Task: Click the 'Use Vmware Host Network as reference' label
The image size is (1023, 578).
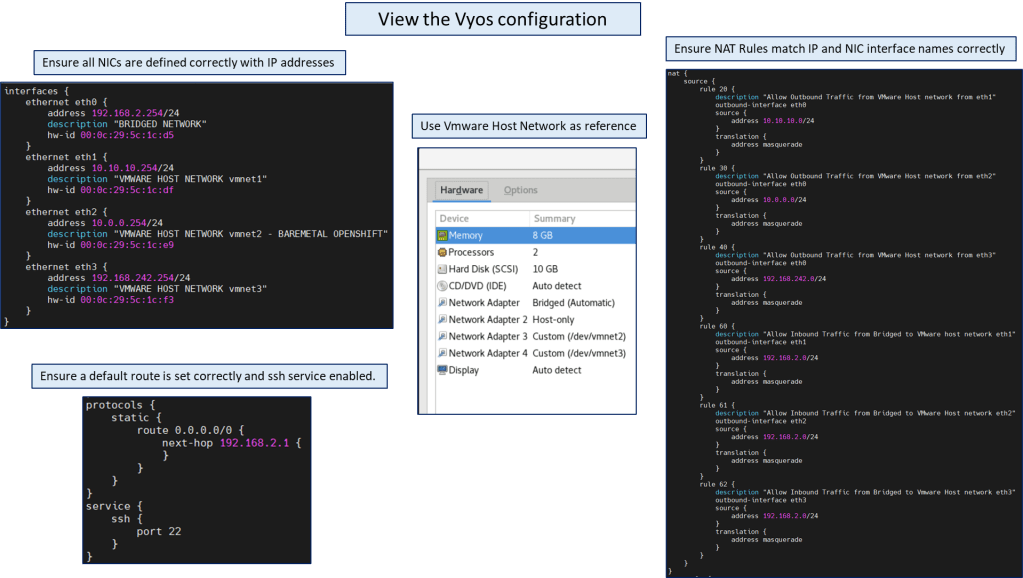Action: point(528,126)
